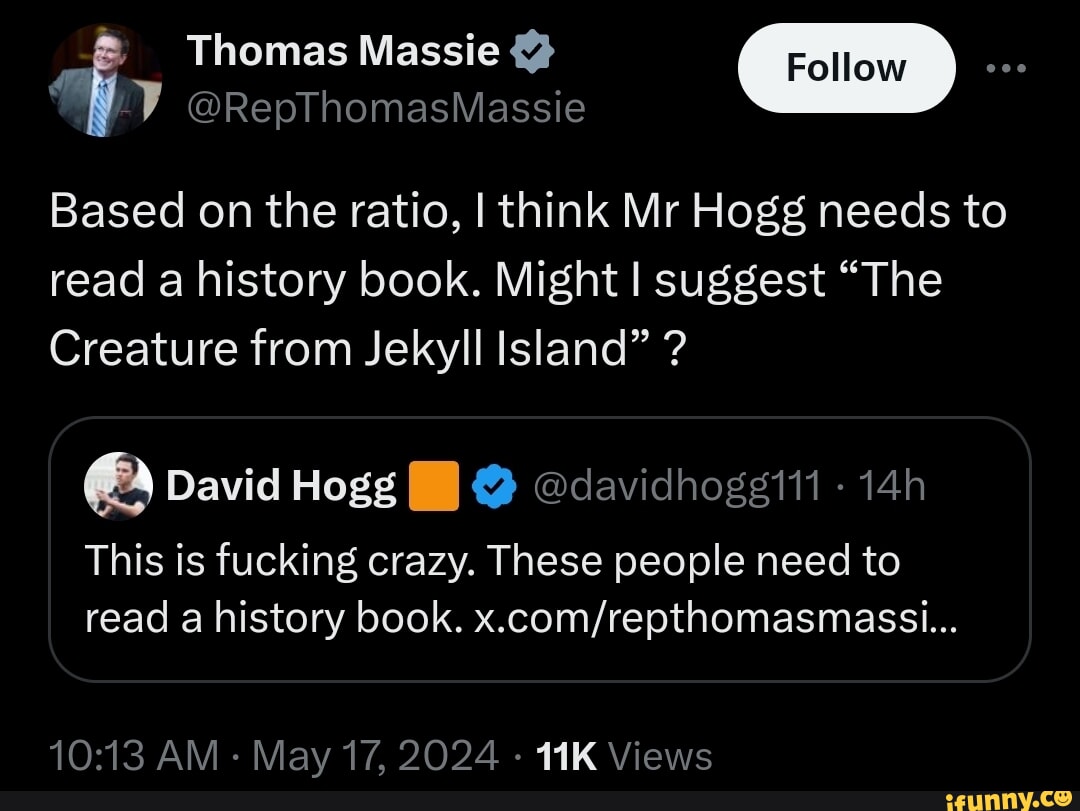Click the 10:13 AM post time
Screen dimensions: 1080x811
[133, 755]
